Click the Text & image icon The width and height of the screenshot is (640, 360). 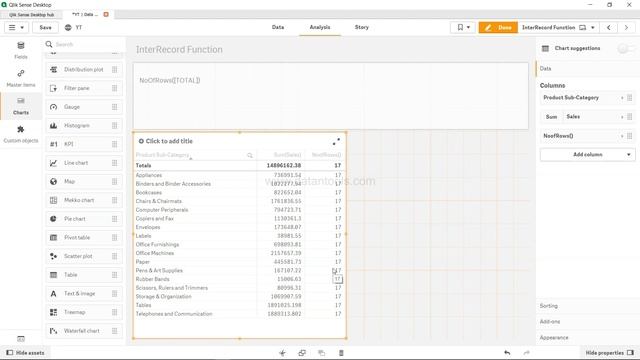tap(53, 293)
